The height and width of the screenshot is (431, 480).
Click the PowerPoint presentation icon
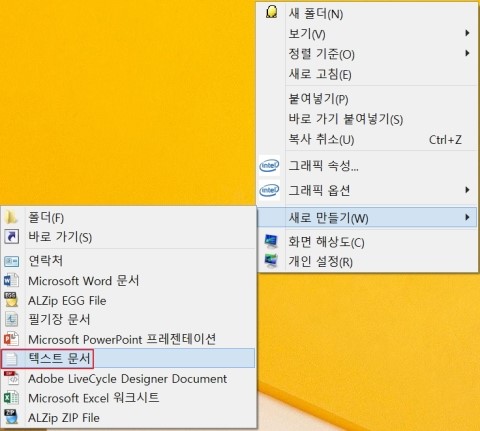[11, 339]
